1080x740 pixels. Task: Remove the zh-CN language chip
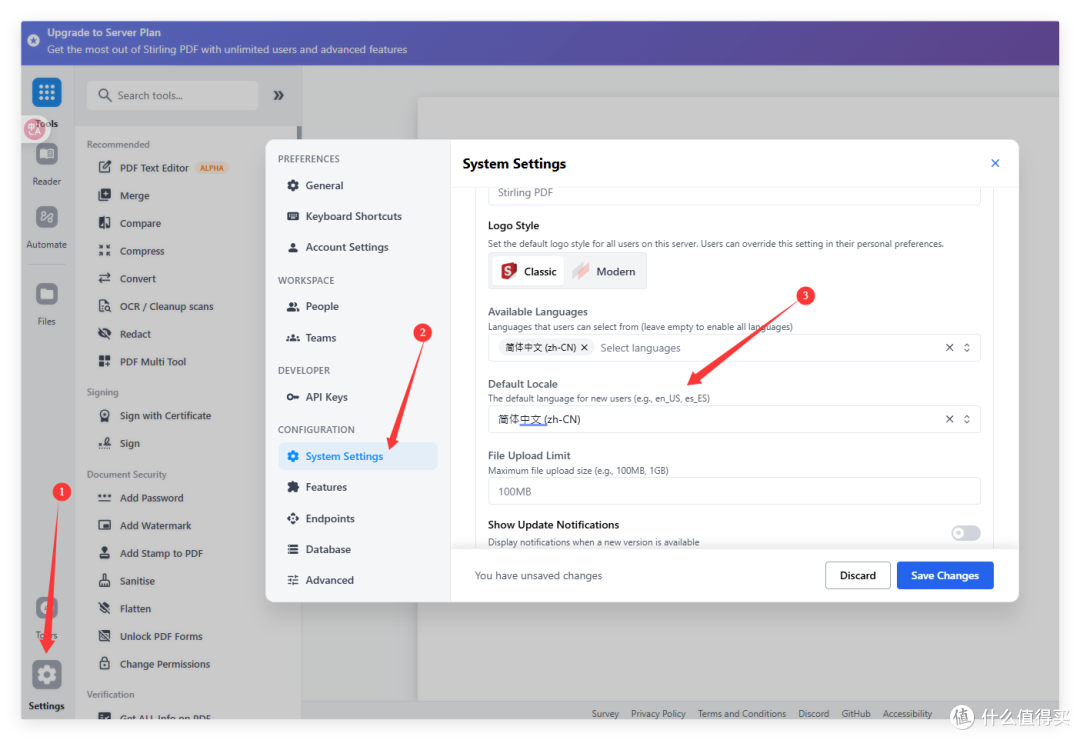point(584,347)
